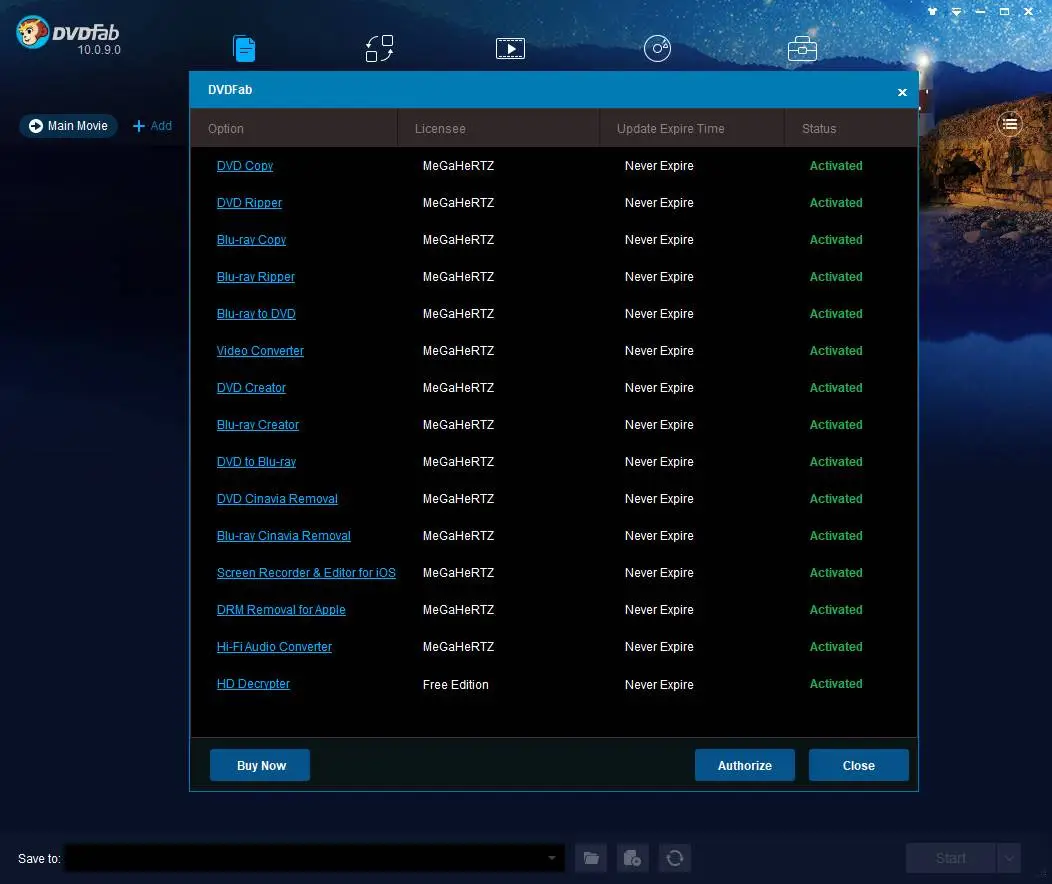Click MeGaHeRTZ licensee in DVD Copy row
Image resolution: width=1052 pixels, height=884 pixels.
(458, 166)
